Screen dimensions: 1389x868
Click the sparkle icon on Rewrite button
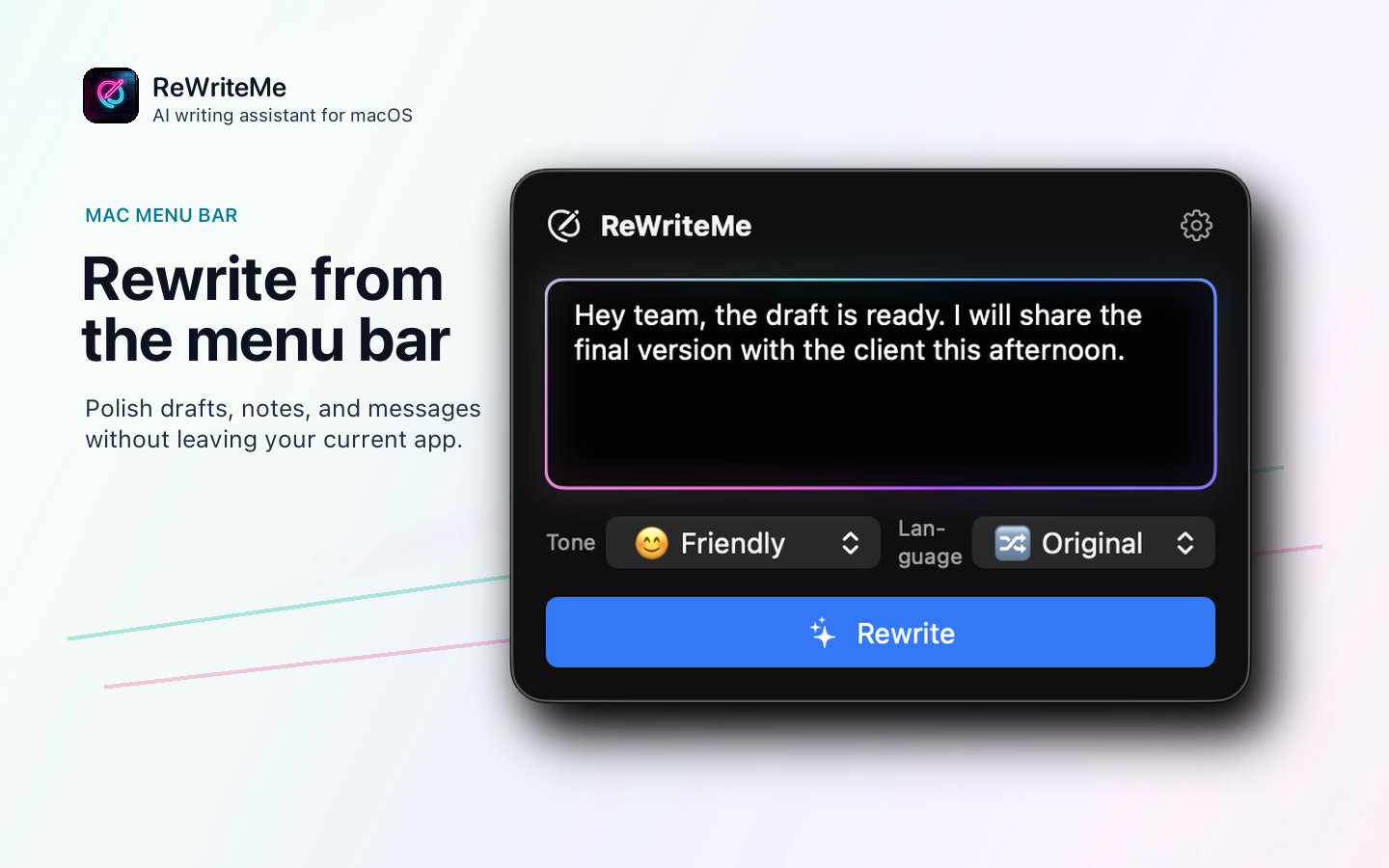pyautogui.click(x=823, y=633)
